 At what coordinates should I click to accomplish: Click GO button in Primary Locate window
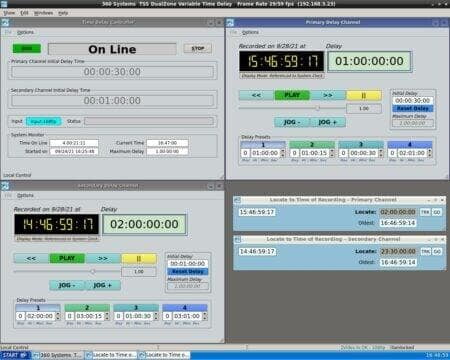[x=437, y=212]
